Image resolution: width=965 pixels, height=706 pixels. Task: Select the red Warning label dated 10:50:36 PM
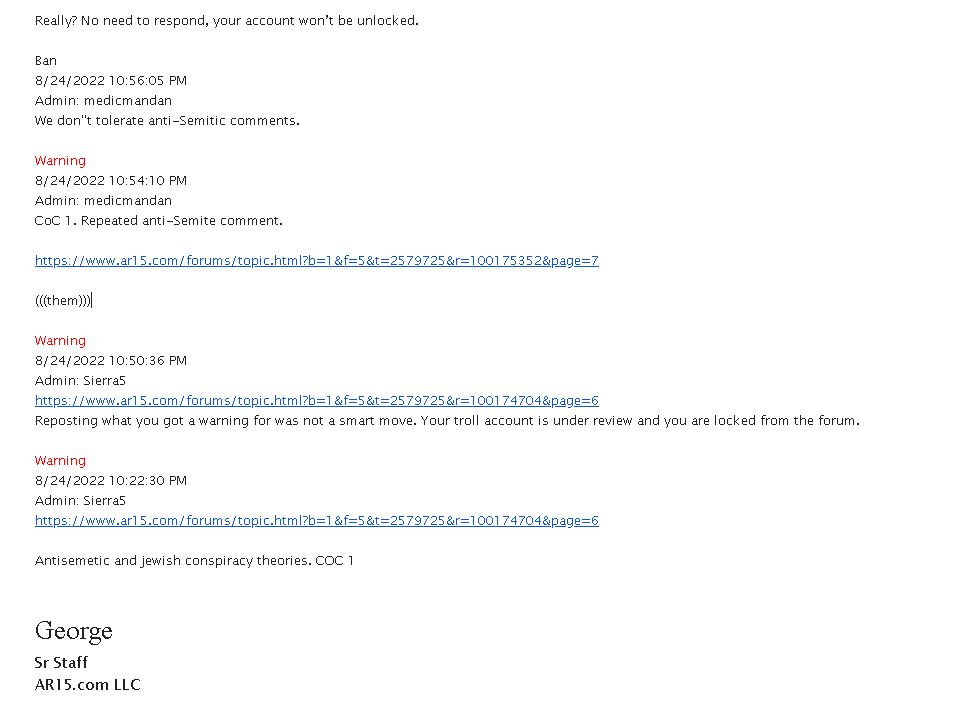60,340
